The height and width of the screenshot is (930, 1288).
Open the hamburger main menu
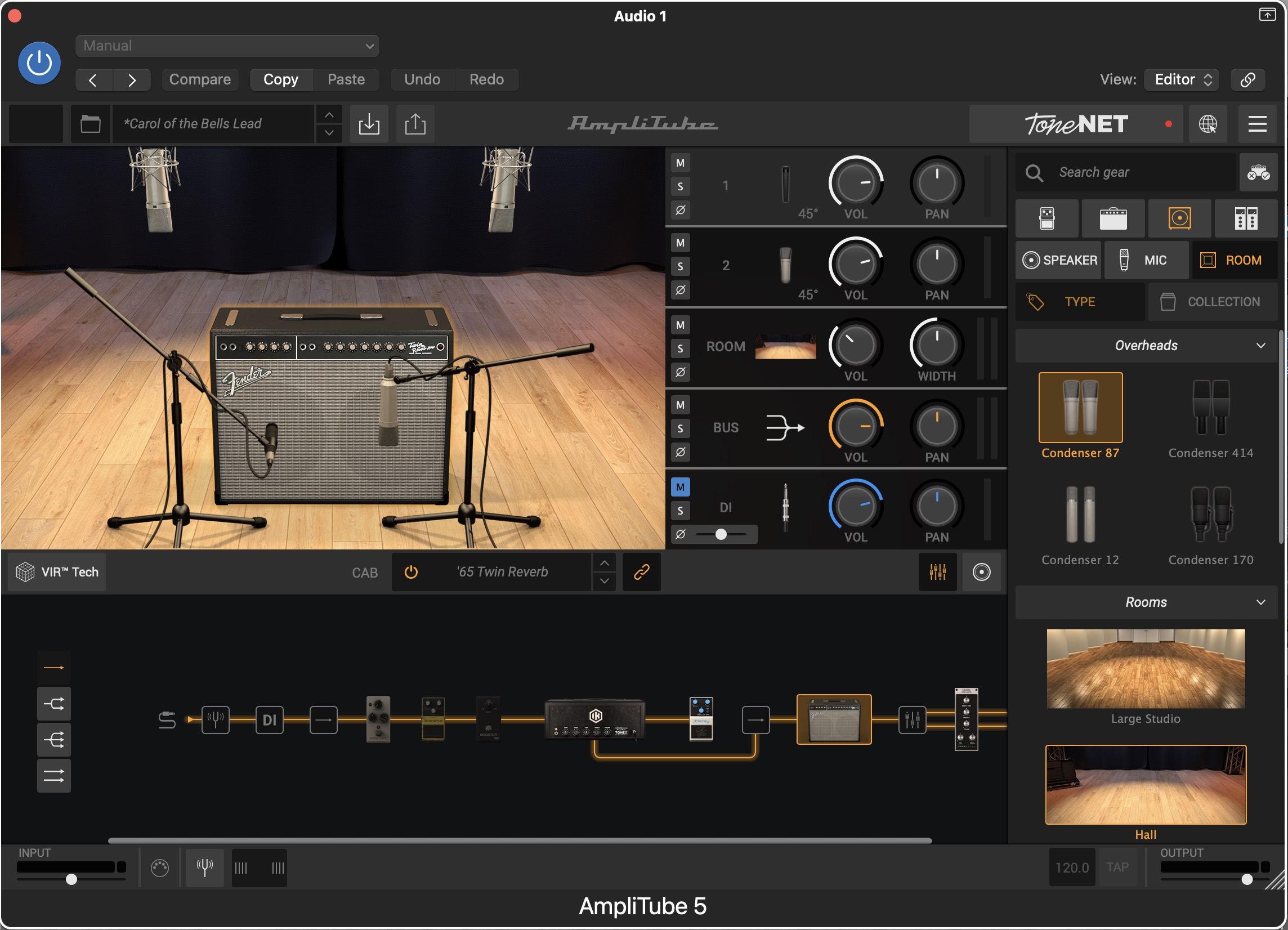tap(1258, 124)
